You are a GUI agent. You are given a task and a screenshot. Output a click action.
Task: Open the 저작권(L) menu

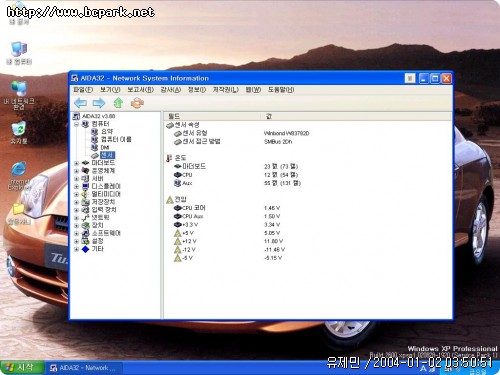pos(226,90)
